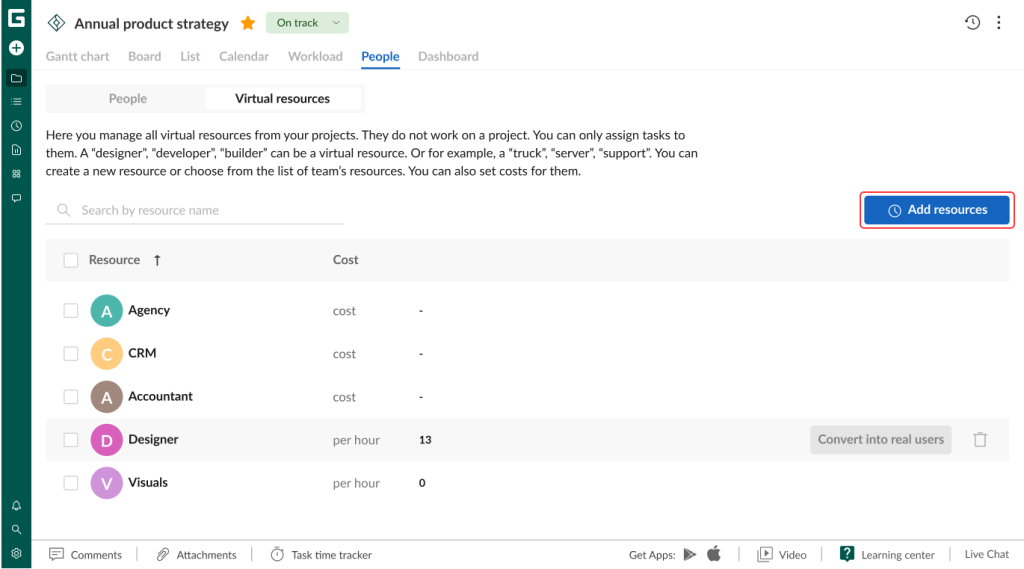1024x569 pixels.
Task: Click the Accountant avatar icon
Action: coord(106,397)
